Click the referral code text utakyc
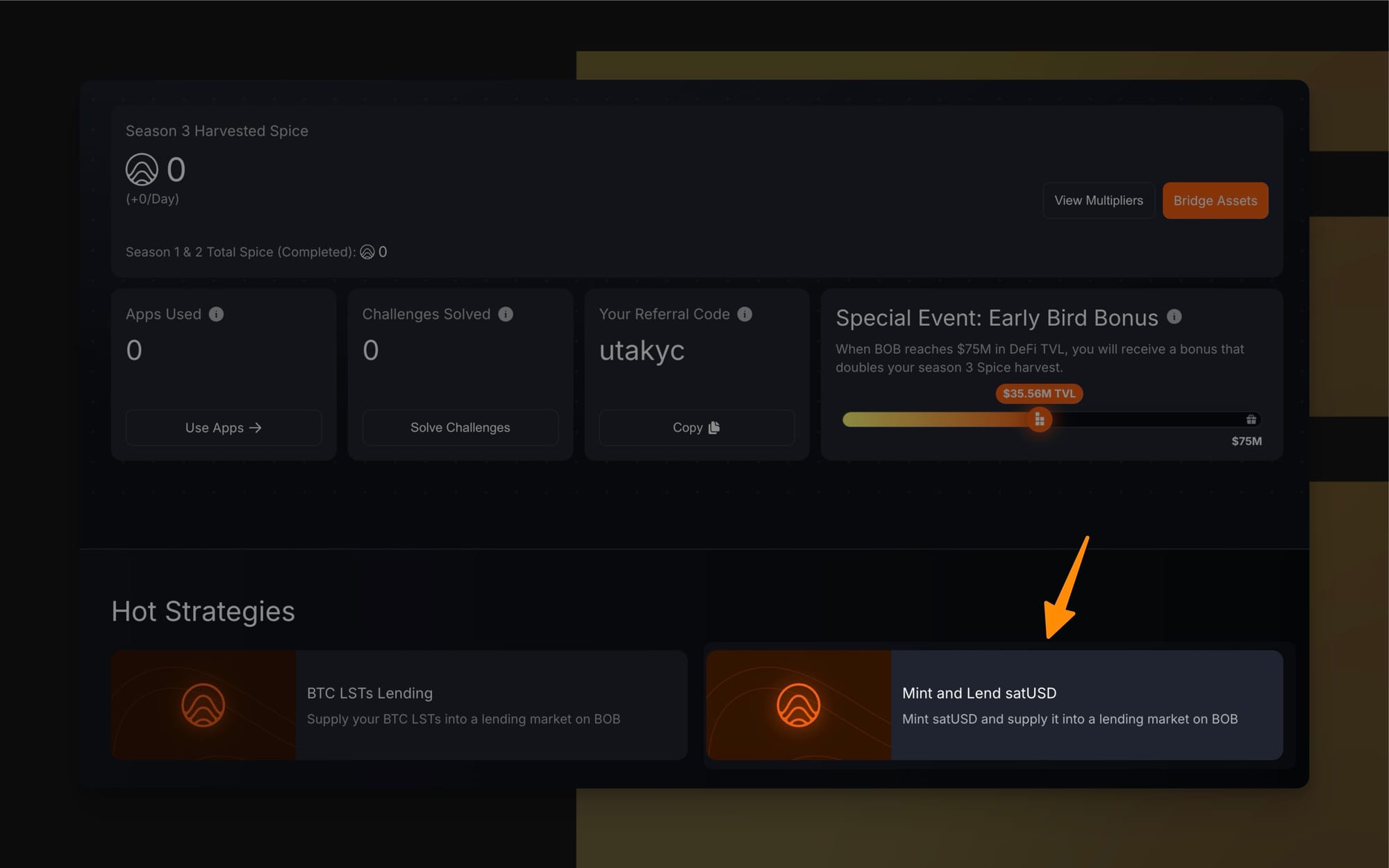This screenshot has height=868, width=1389. click(x=642, y=351)
